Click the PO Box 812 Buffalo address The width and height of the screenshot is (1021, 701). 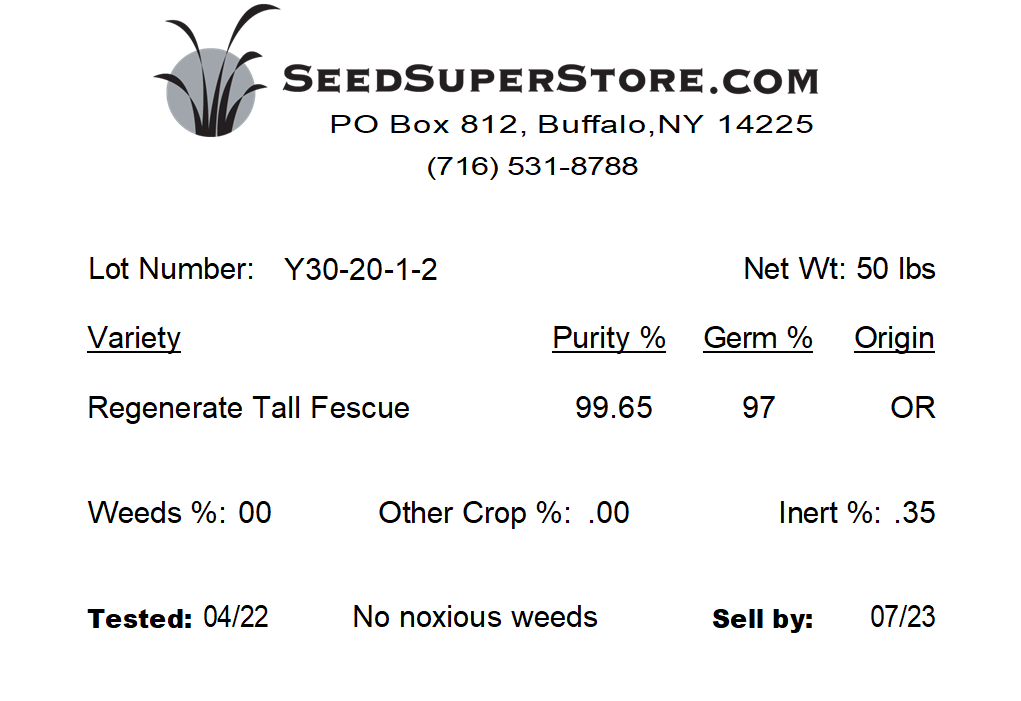pyautogui.click(x=572, y=124)
